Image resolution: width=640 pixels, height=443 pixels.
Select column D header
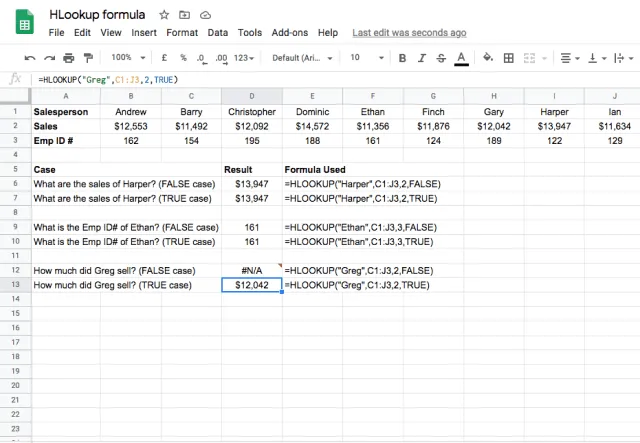tap(252, 96)
